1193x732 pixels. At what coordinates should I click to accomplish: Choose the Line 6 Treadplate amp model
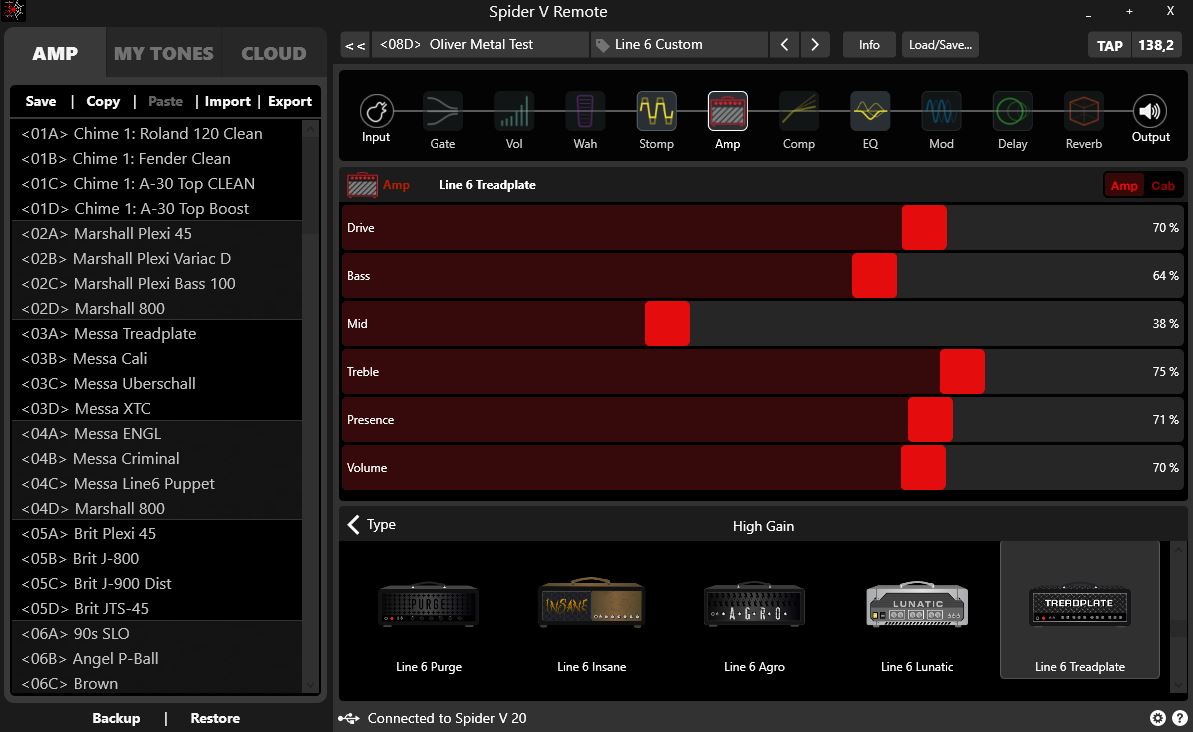pyautogui.click(x=1080, y=609)
